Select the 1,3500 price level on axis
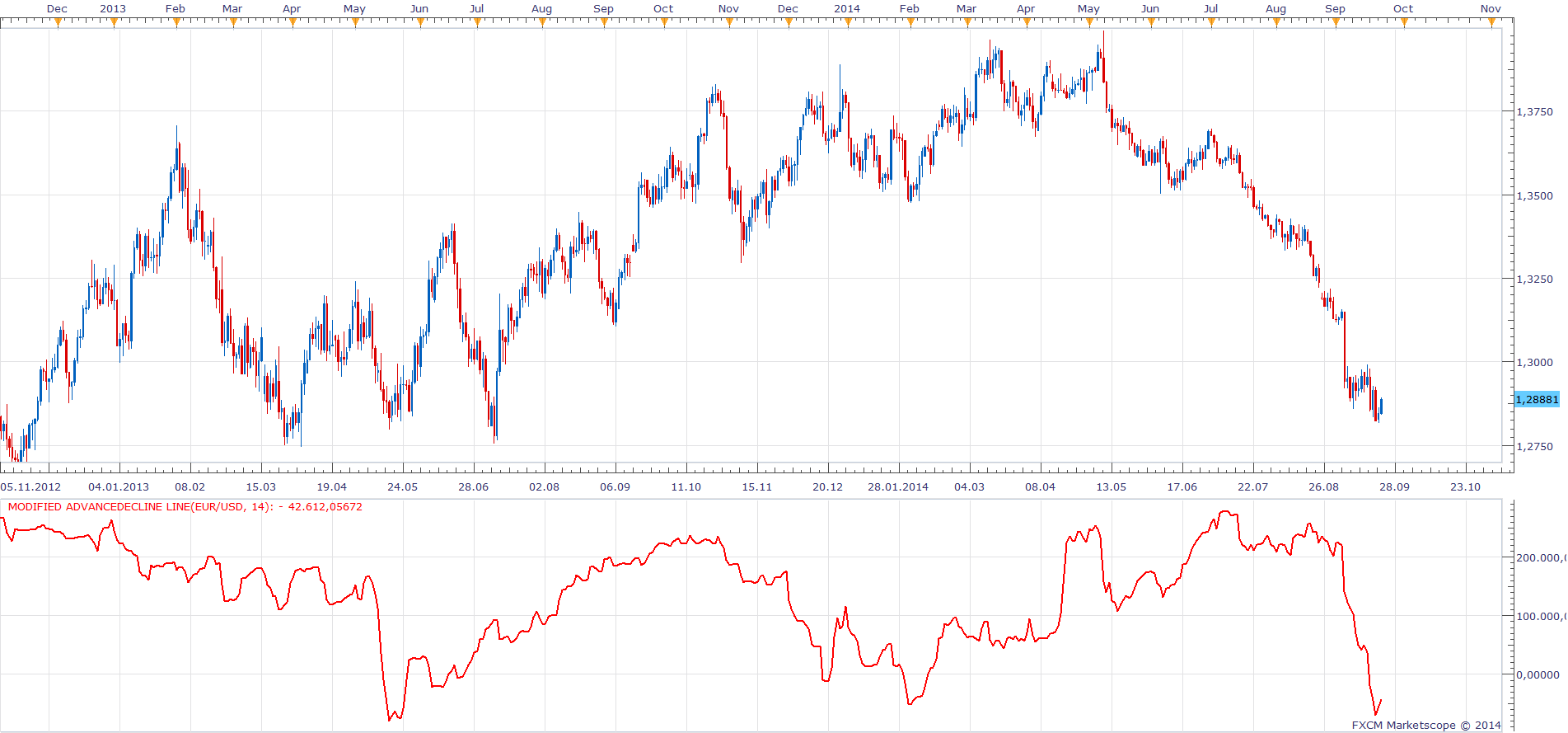This screenshot has height=733, width=1568. click(1535, 195)
